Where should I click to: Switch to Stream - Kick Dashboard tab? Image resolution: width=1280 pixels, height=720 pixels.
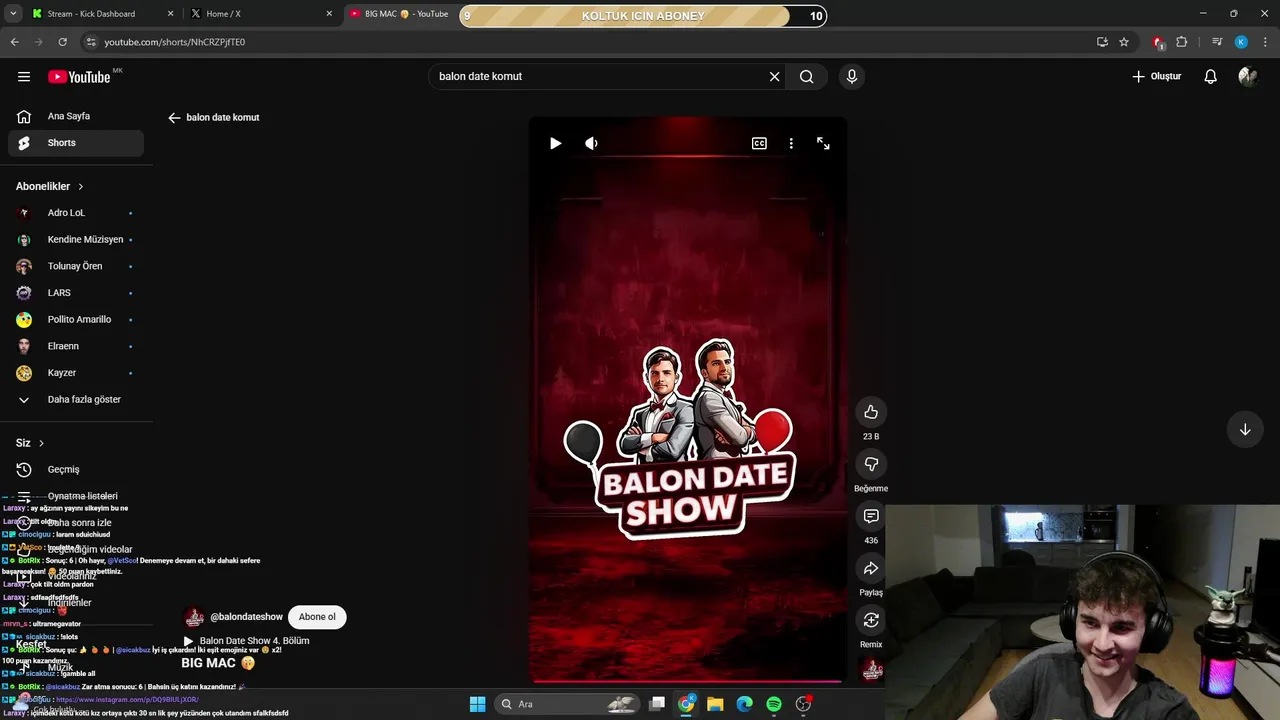pyautogui.click(x=100, y=14)
